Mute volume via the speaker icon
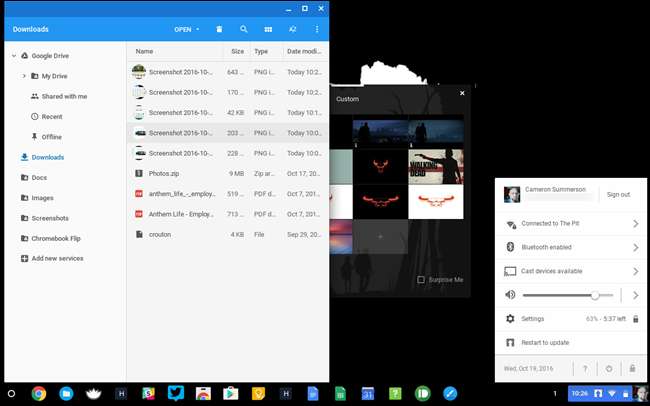 pos(510,295)
